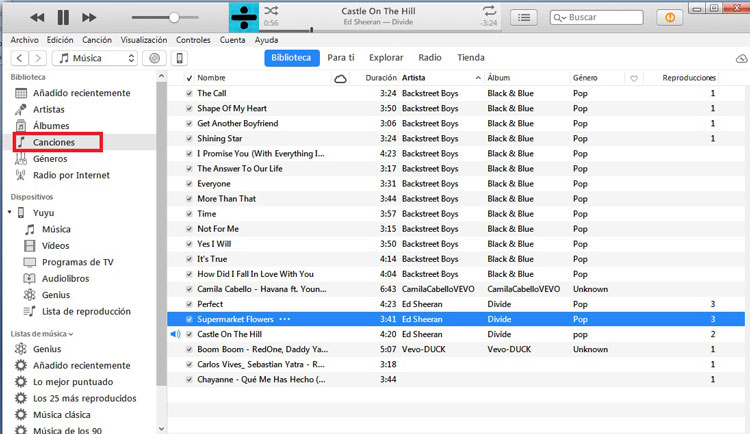Screen dimensions: 750x434
Task: Click the heart love column header
Action: tap(634, 78)
